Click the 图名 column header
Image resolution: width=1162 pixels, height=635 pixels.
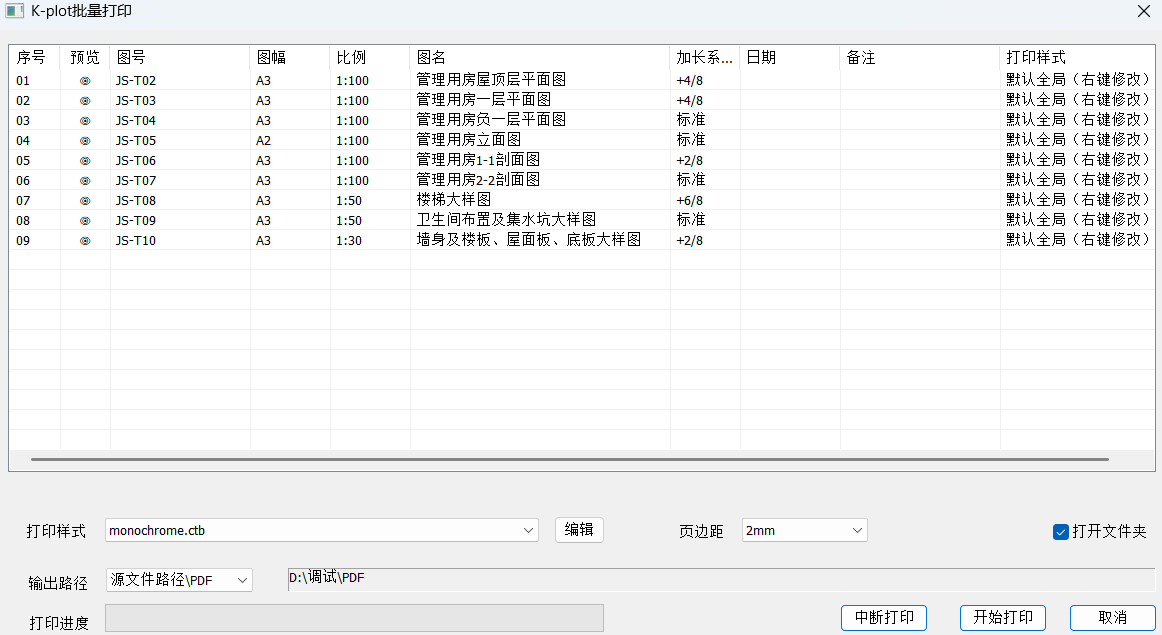point(540,58)
